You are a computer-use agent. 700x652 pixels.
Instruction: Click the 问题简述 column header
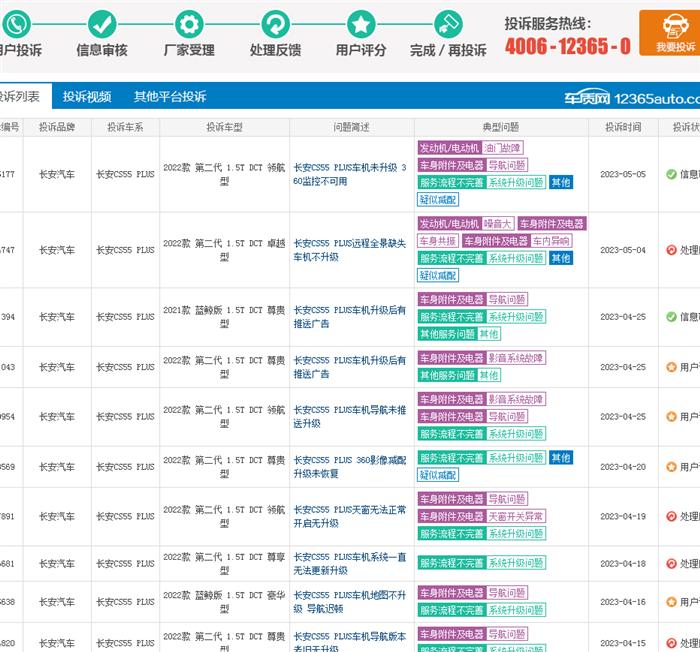(352, 127)
